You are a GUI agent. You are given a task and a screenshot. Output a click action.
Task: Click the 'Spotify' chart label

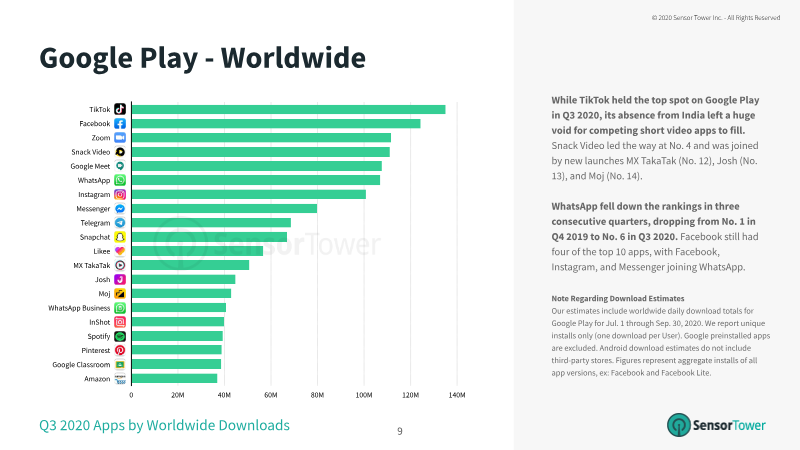pyautogui.click(x=99, y=336)
